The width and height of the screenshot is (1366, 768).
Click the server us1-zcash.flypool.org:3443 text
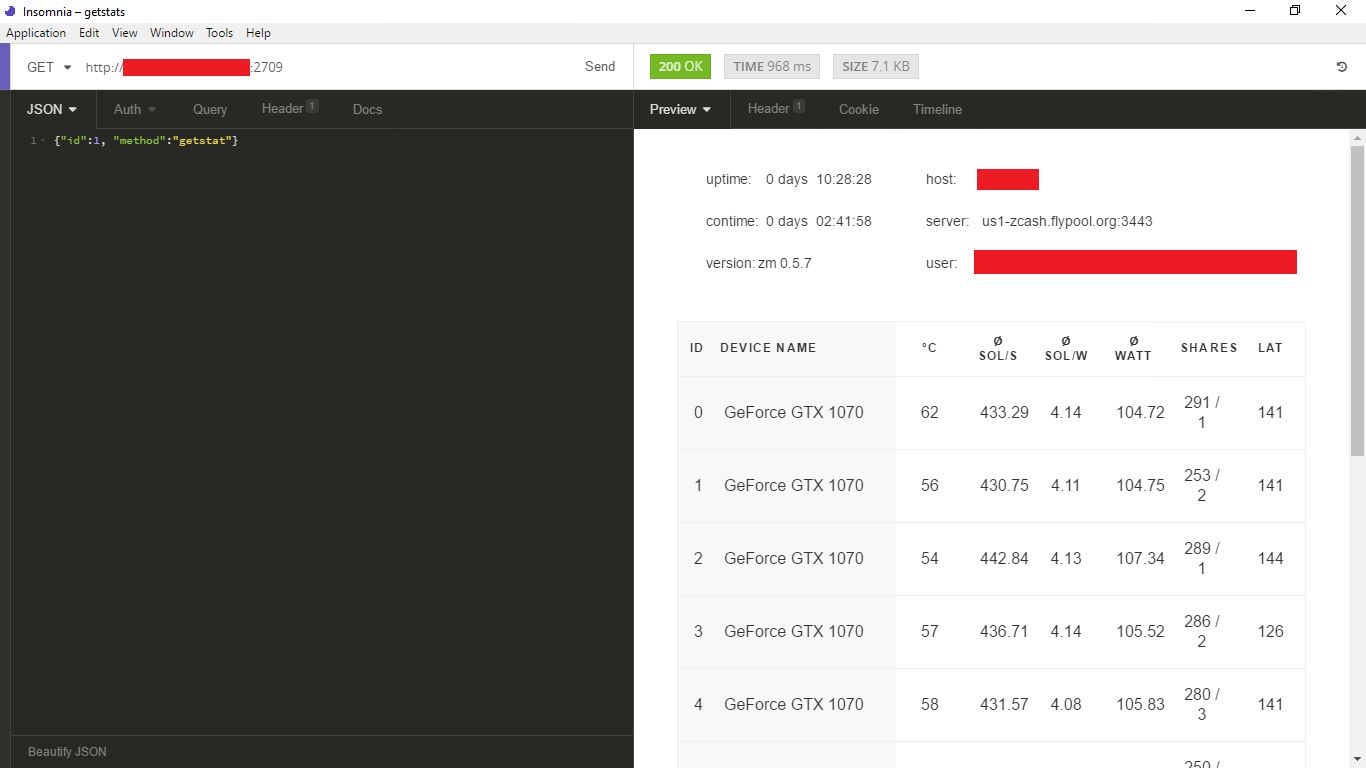click(1067, 221)
